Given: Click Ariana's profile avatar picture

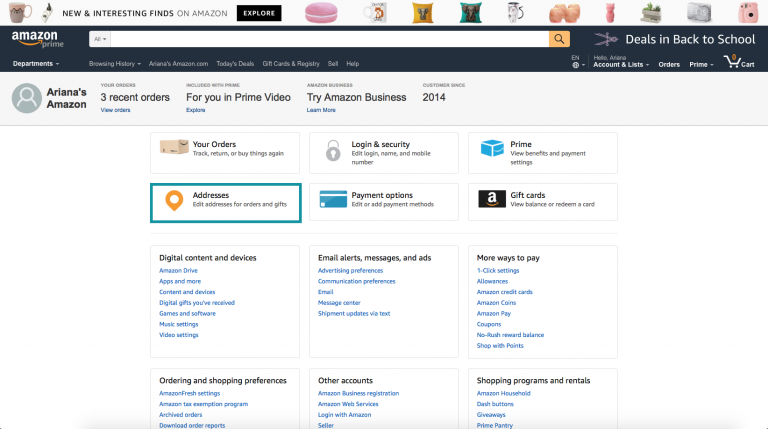Looking at the screenshot, I should [x=26, y=98].
